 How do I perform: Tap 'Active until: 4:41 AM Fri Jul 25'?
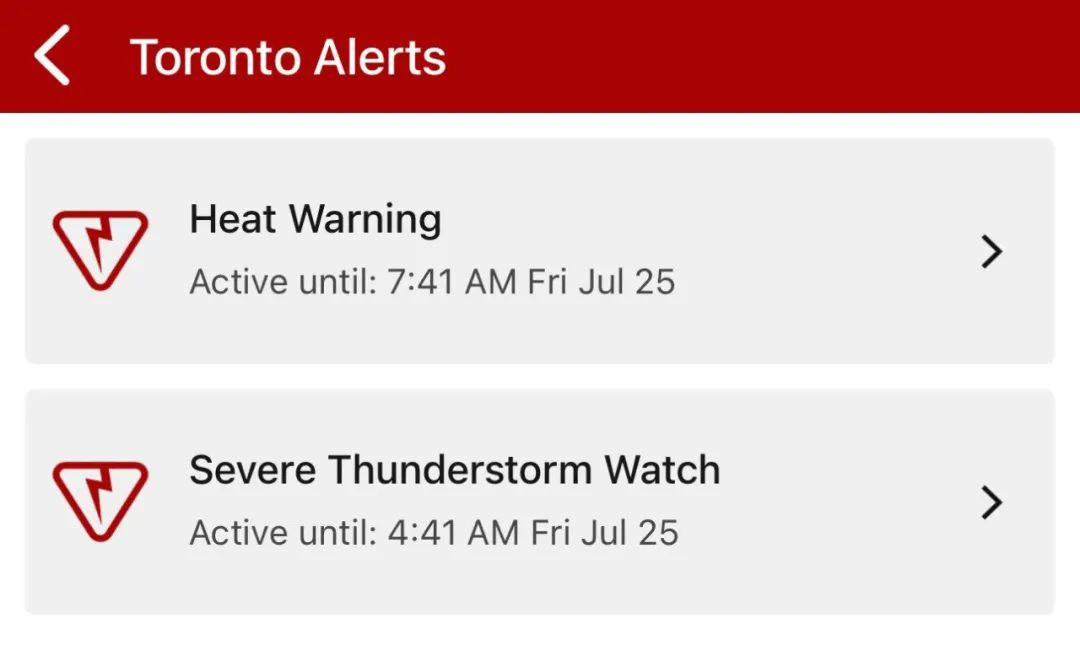(x=434, y=533)
